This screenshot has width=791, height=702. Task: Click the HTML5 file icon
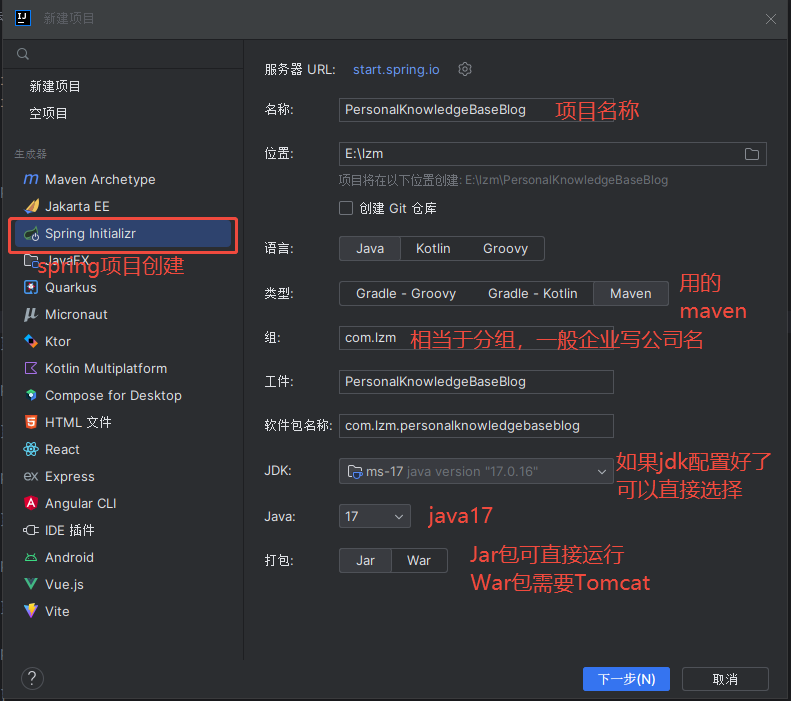click(x=31, y=422)
